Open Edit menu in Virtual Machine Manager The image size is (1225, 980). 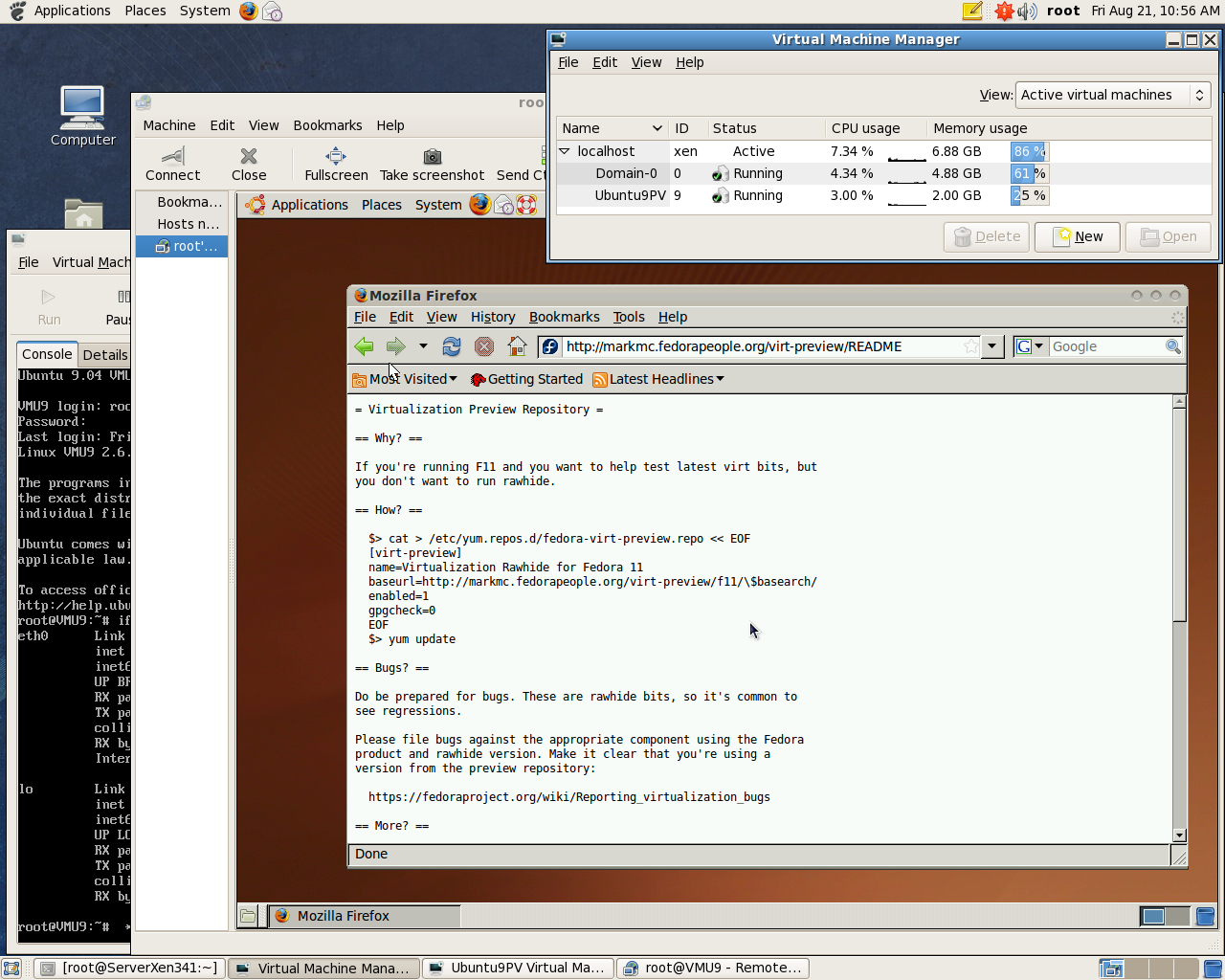point(605,62)
